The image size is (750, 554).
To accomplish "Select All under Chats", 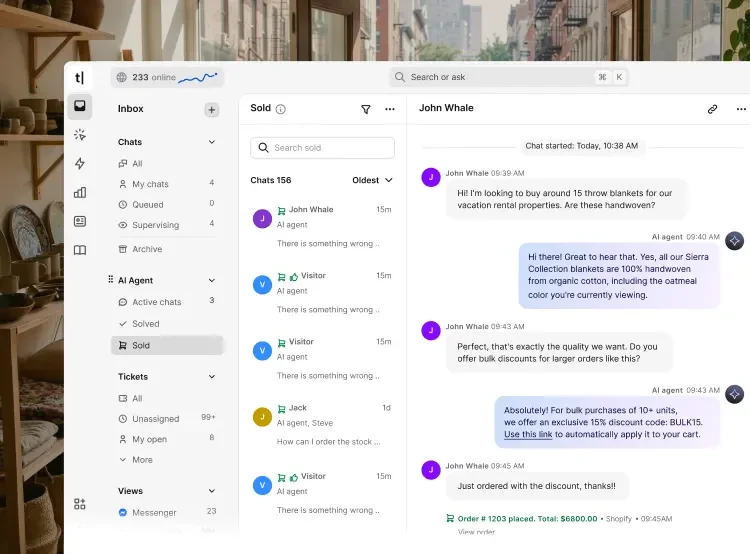I will 167,164.
